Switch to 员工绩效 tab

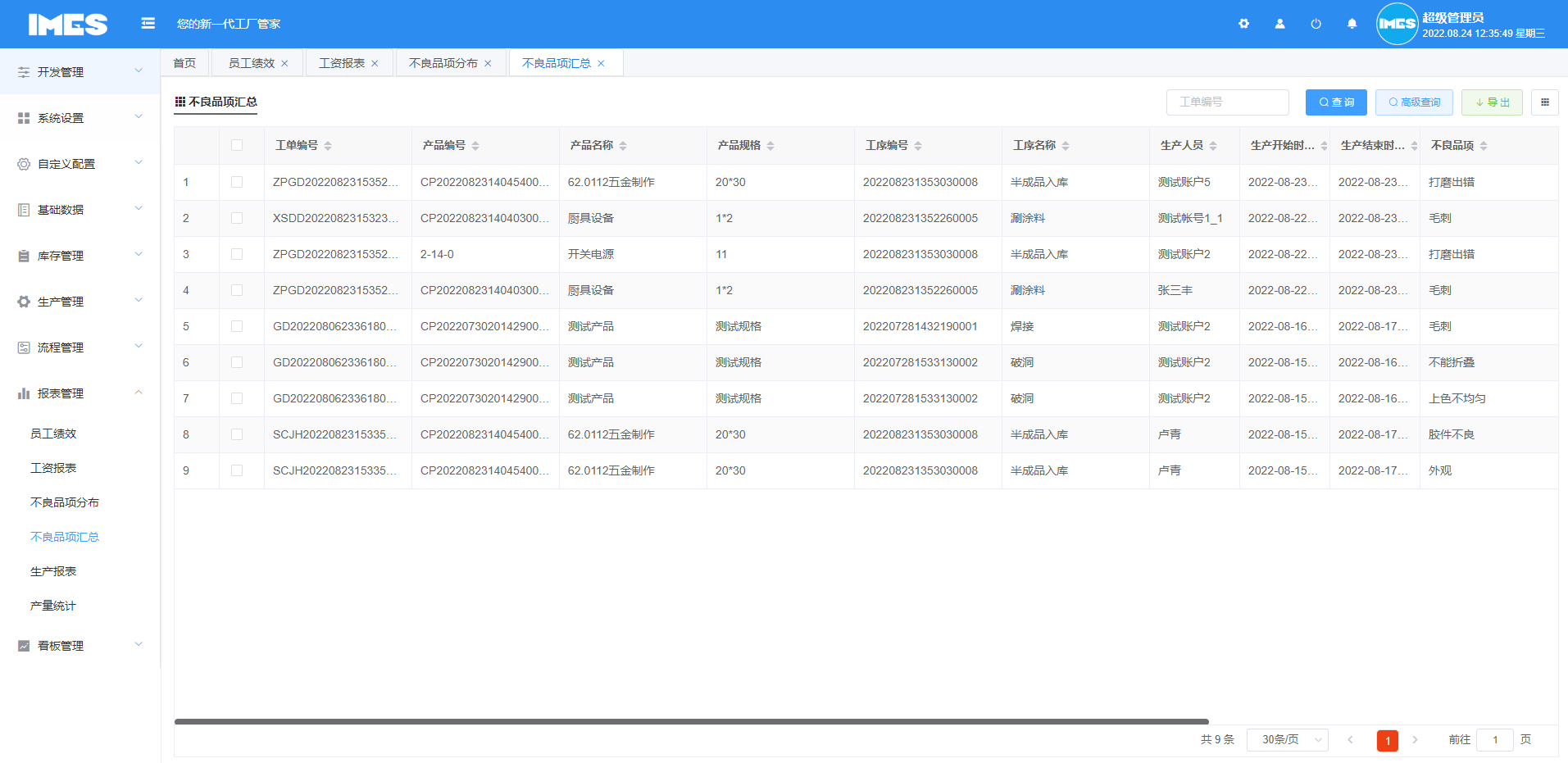pyautogui.click(x=251, y=63)
